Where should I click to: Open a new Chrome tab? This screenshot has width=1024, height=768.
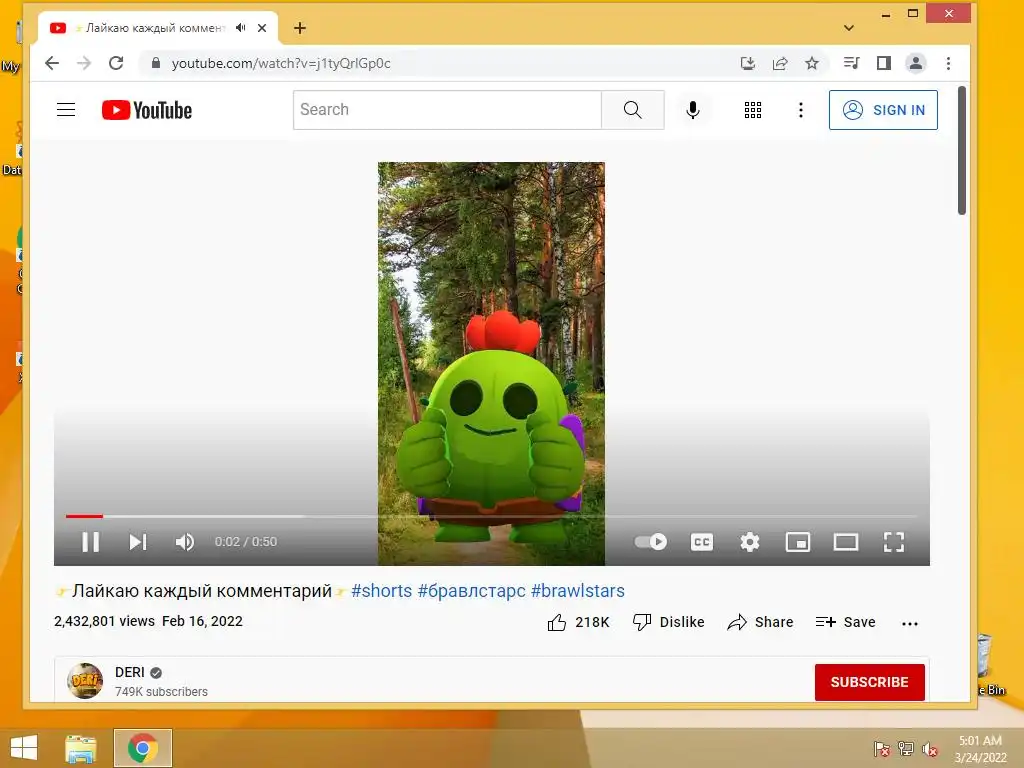click(x=300, y=28)
